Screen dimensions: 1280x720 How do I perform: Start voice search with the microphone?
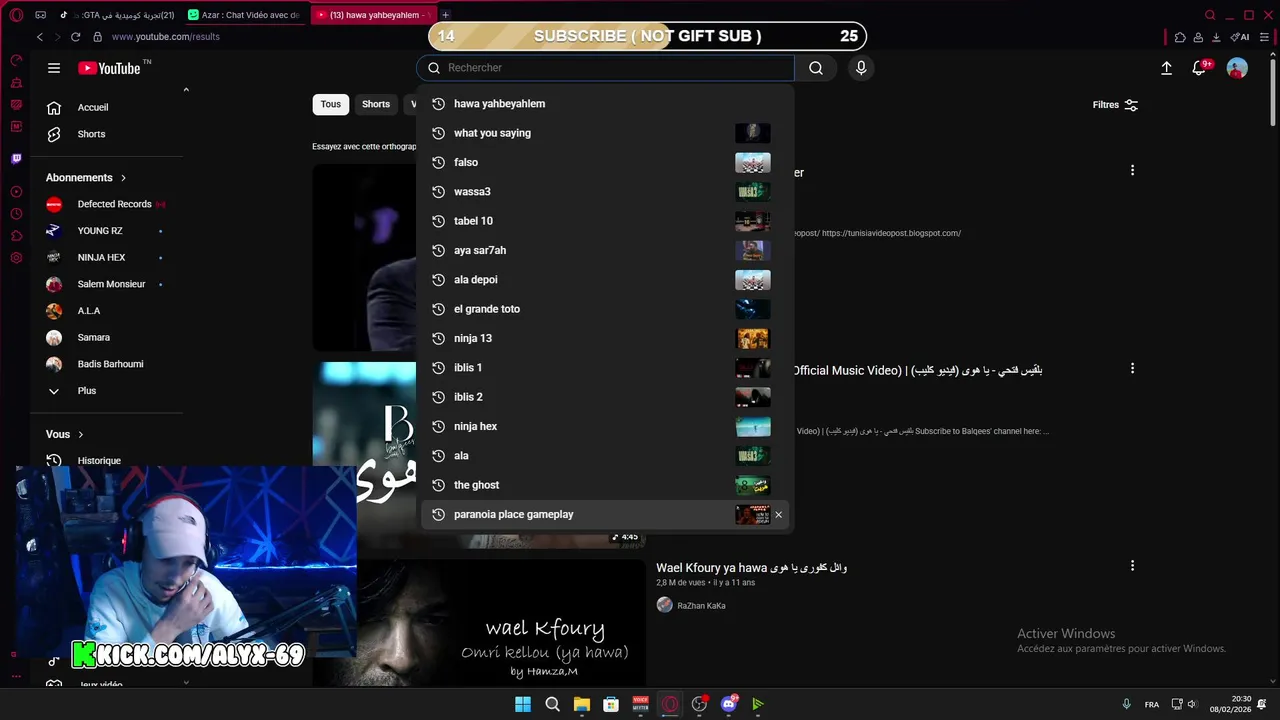861,68
